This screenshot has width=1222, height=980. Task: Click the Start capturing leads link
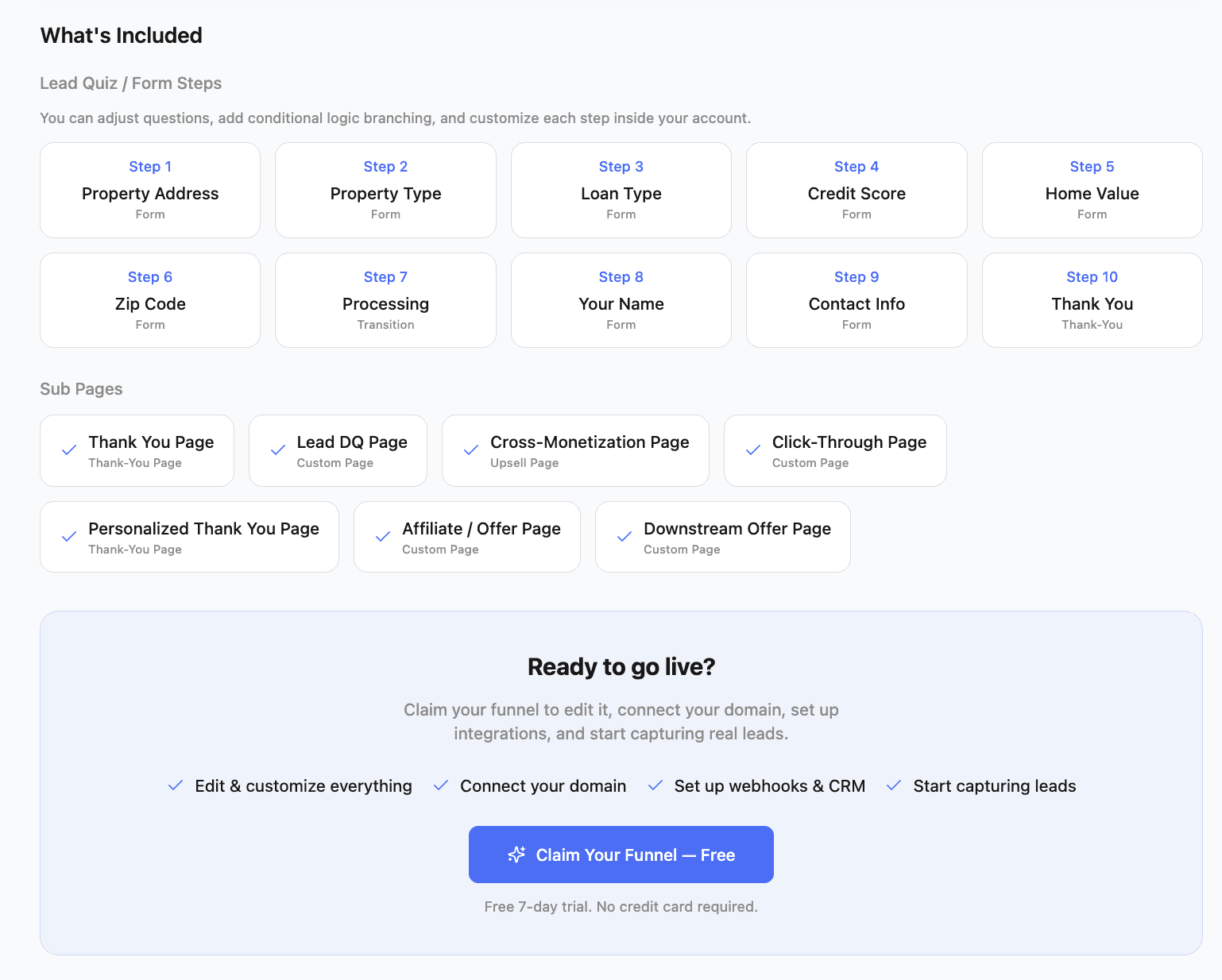click(994, 785)
